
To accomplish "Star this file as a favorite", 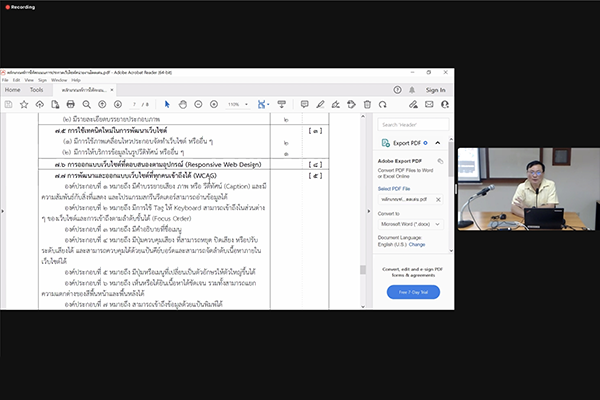I will click(24, 104).
